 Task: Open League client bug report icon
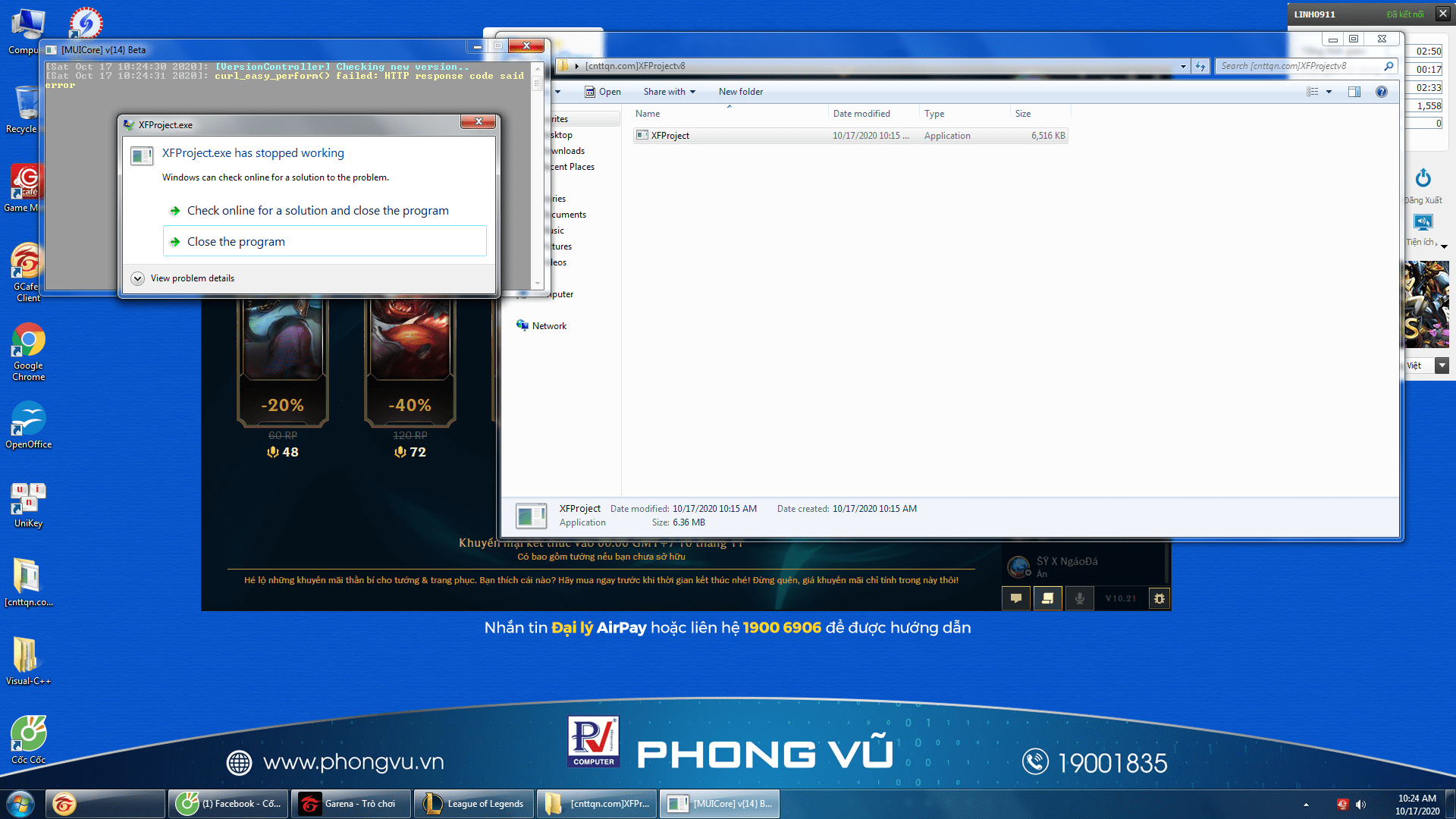coord(1159,598)
